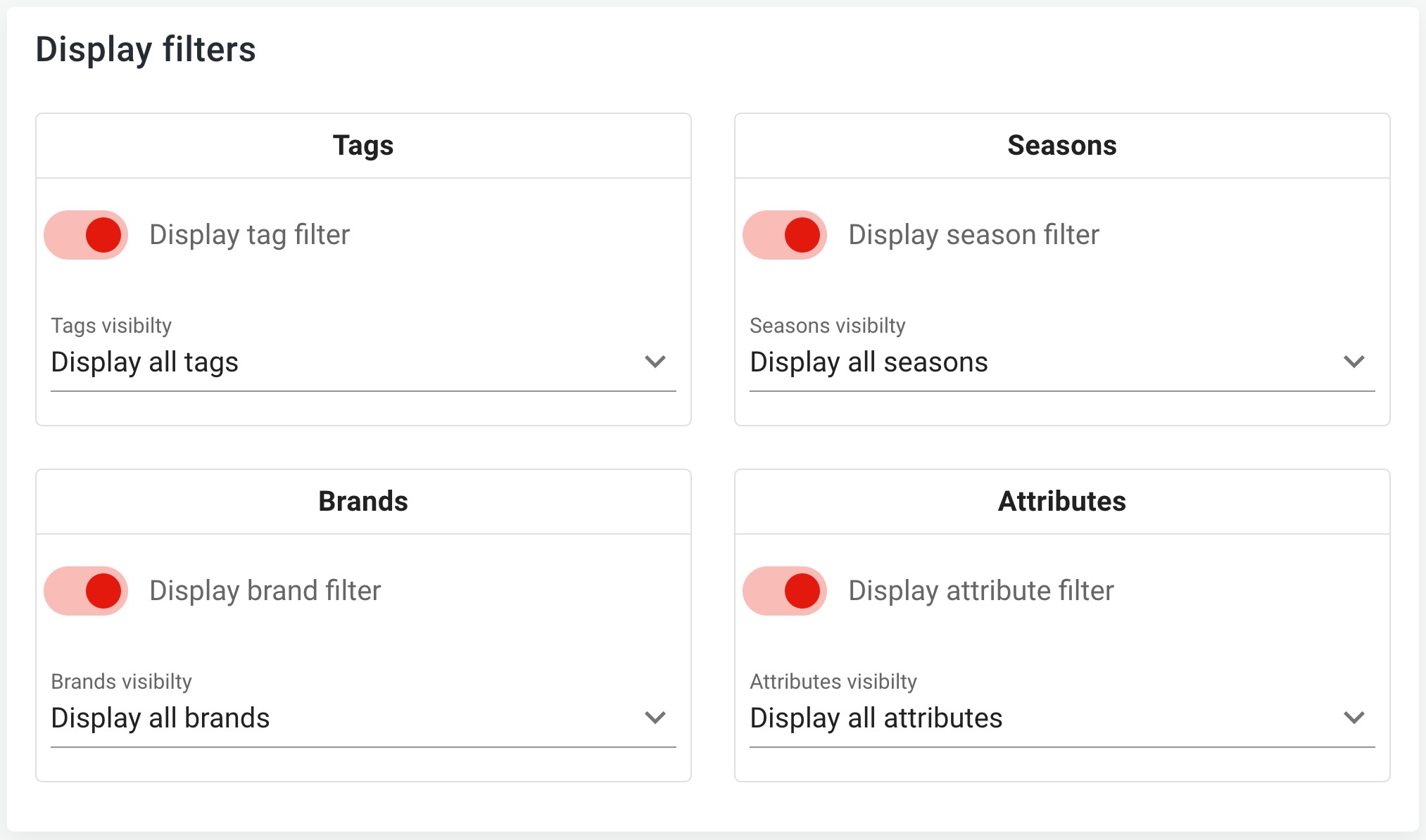Image resolution: width=1426 pixels, height=840 pixels.
Task: Toggle the Display tag filter switch
Action: pyautogui.click(x=87, y=235)
